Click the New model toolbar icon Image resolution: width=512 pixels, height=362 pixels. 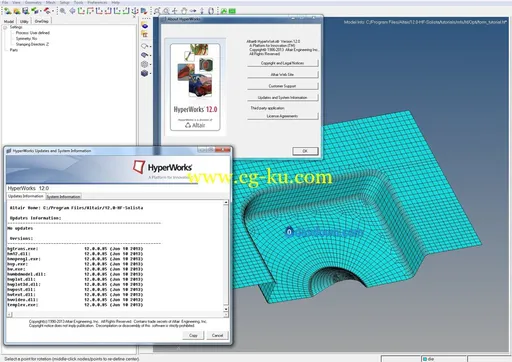pyautogui.click(x=8, y=11)
